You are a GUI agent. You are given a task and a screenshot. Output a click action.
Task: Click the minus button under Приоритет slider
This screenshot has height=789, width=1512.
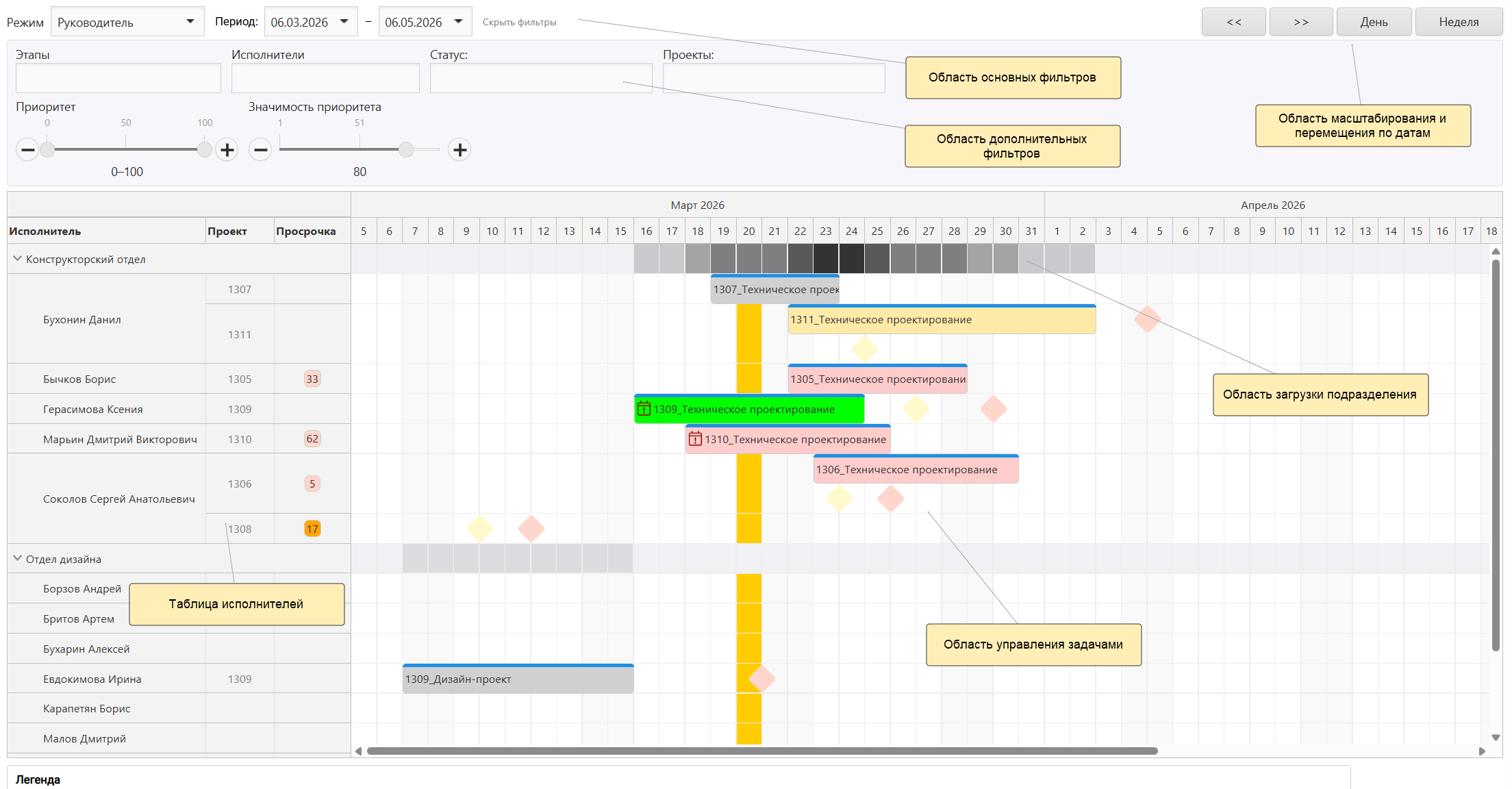pos(27,149)
